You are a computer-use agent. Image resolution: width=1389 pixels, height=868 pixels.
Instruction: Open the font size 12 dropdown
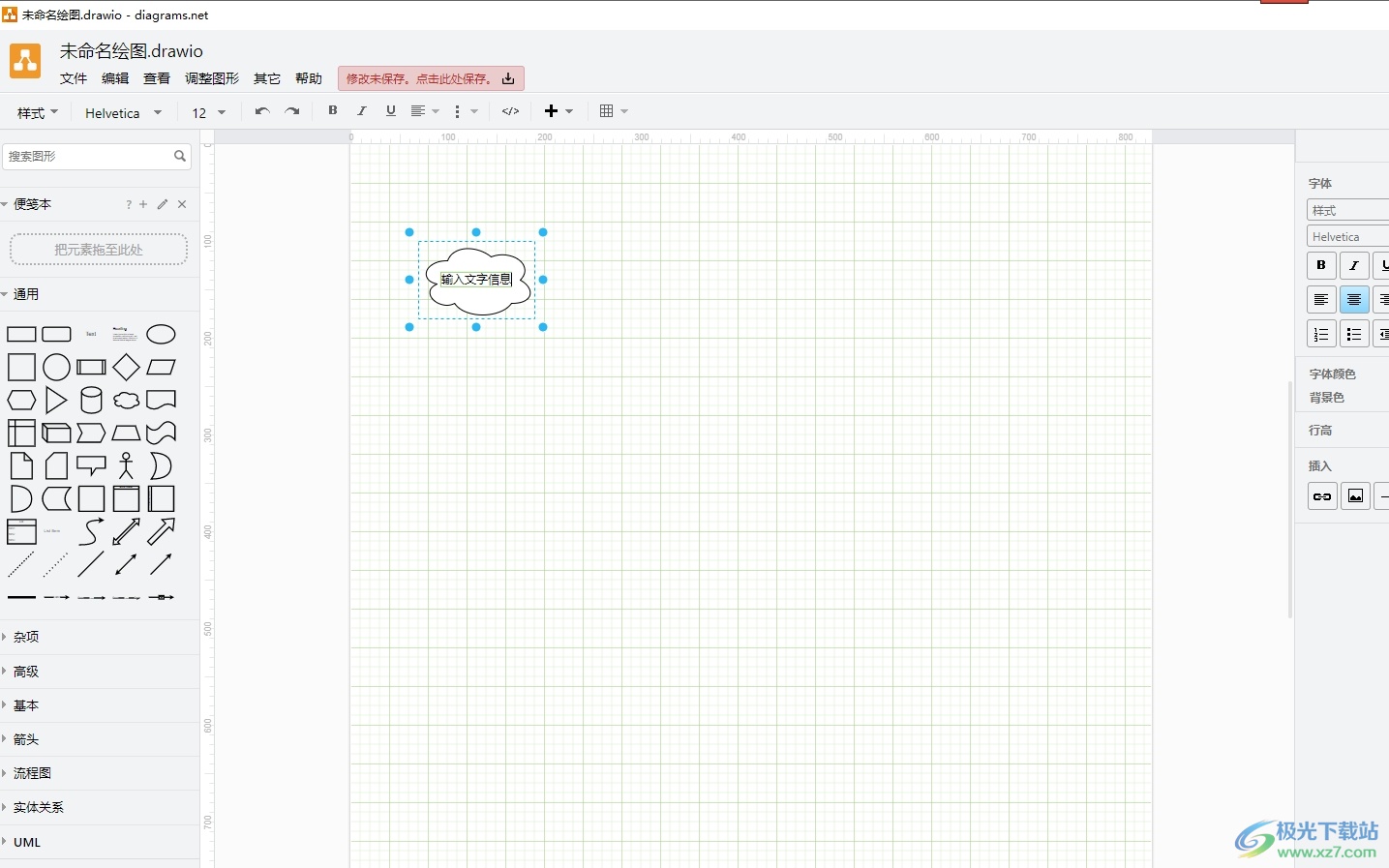click(x=208, y=112)
